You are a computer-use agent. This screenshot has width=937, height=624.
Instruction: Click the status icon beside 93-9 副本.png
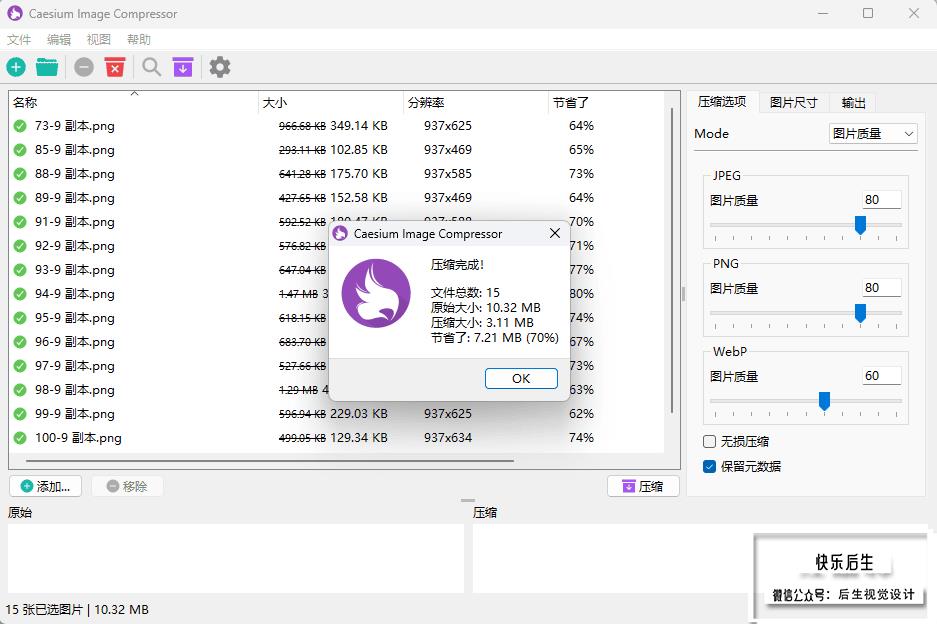tap(20, 270)
